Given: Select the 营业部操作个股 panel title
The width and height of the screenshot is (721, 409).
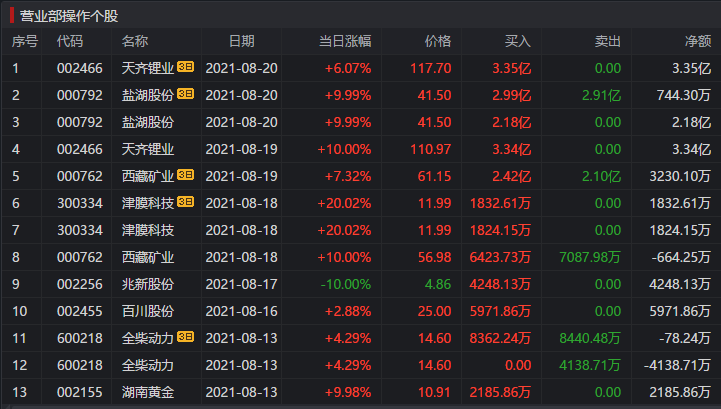Looking at the screenshot, I should [x=68, y=14].
